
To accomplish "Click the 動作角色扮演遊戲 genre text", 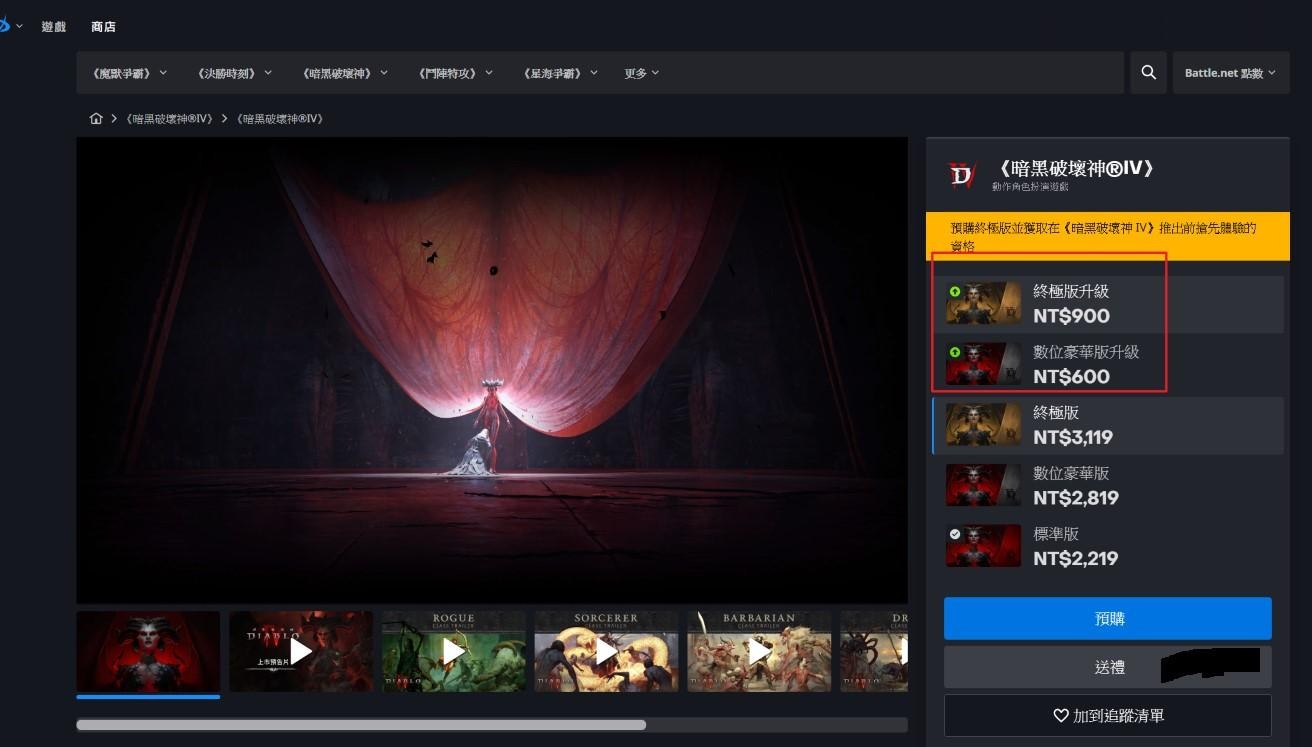I will (1030, 187).
